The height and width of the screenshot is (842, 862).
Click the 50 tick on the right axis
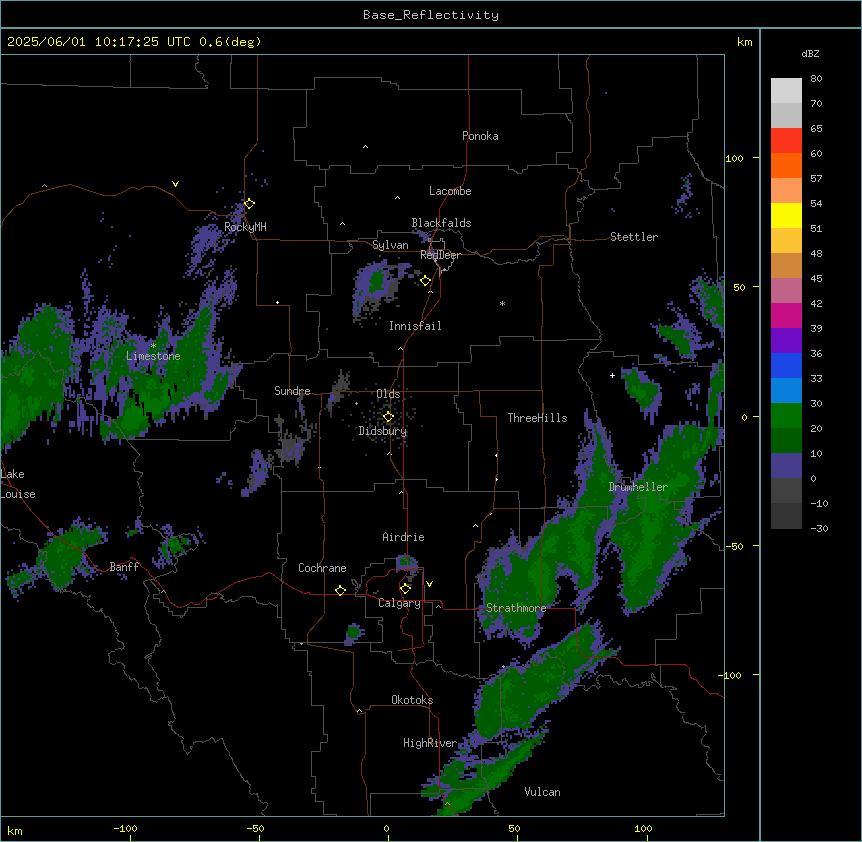[739, 287]
